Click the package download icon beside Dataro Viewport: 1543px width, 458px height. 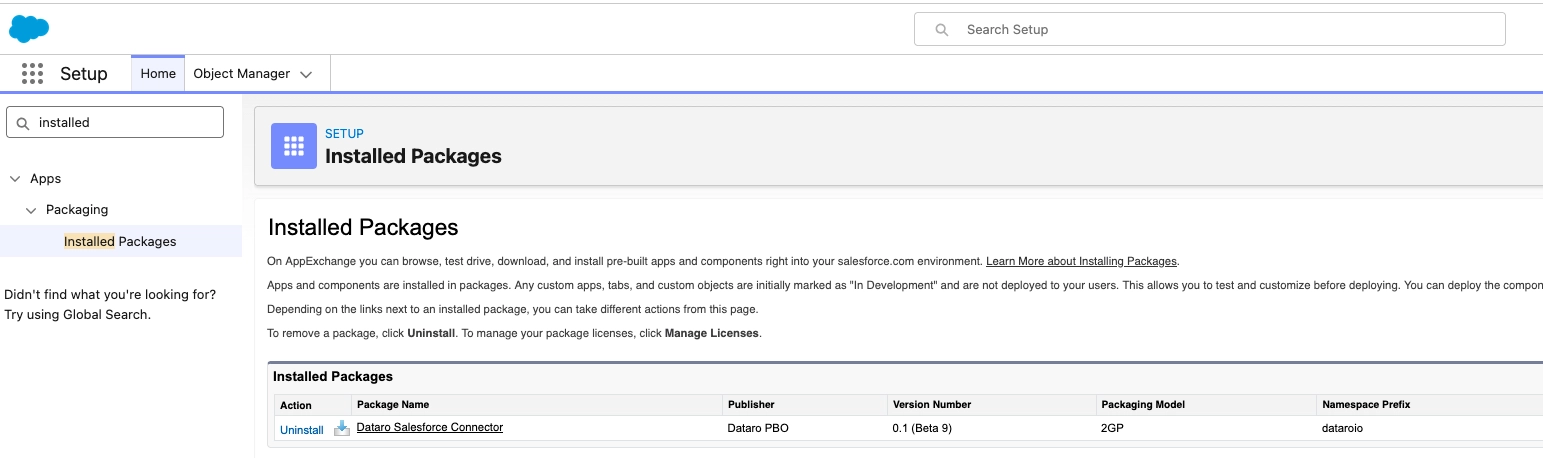coord(342,428)
